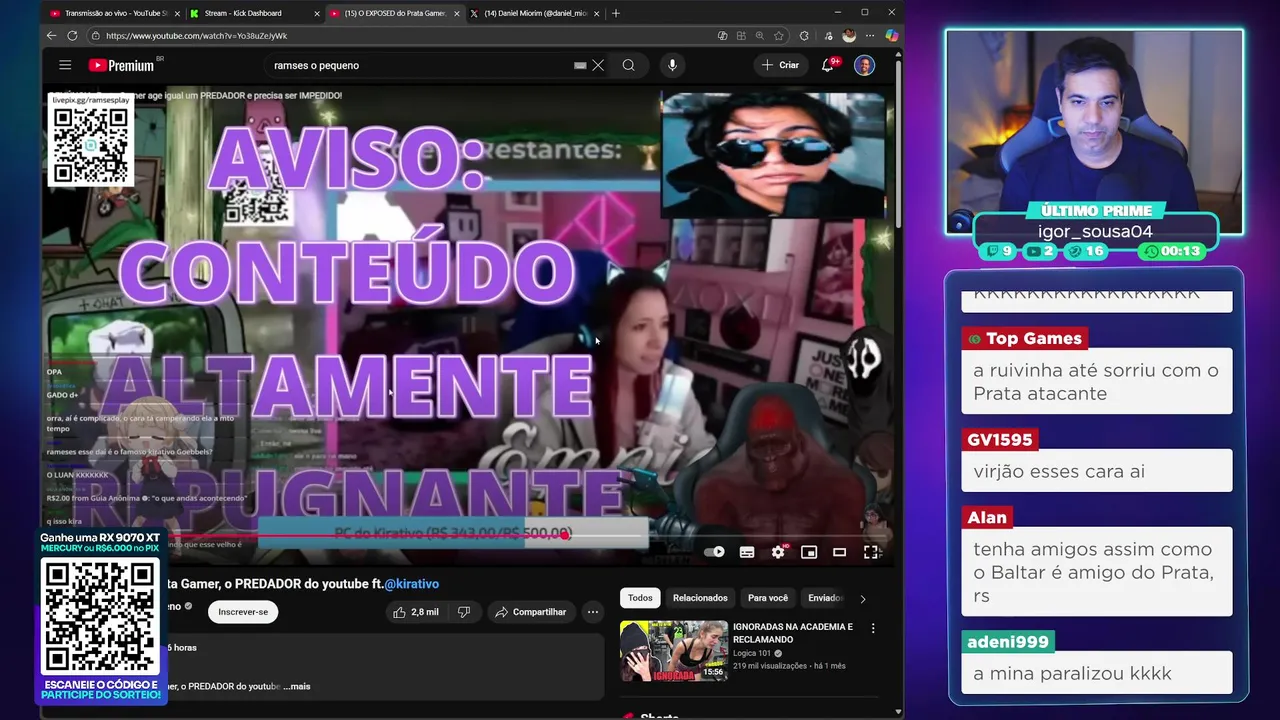Close the O EXPOSED do Prata tab
This screenshot has width=1280, height=720.
coord(457,13)
